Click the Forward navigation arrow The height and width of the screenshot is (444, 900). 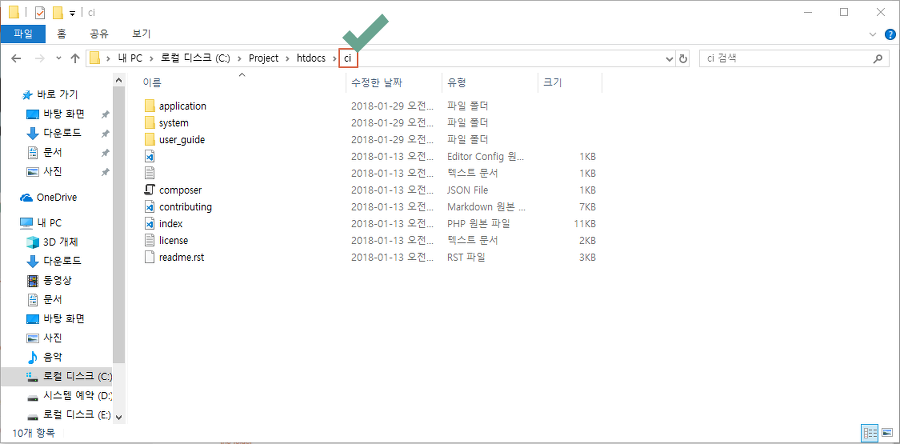40,59
